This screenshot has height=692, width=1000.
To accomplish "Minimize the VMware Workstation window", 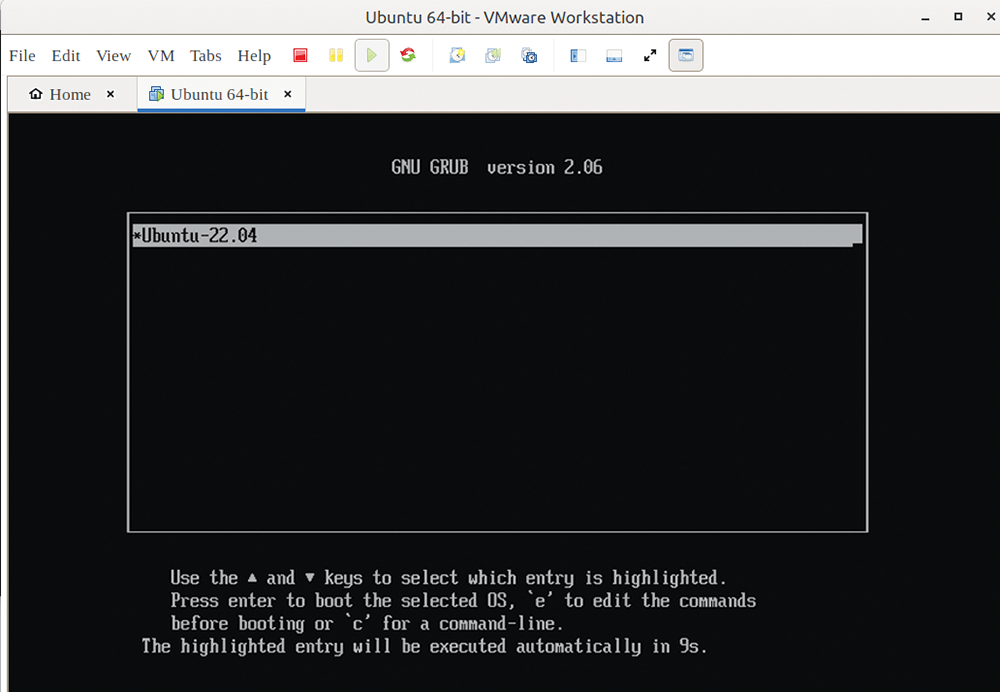I will (x=925, y=18).
